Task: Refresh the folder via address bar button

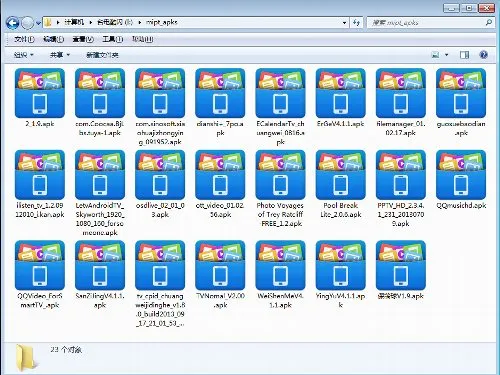Action: pos(356,23)
